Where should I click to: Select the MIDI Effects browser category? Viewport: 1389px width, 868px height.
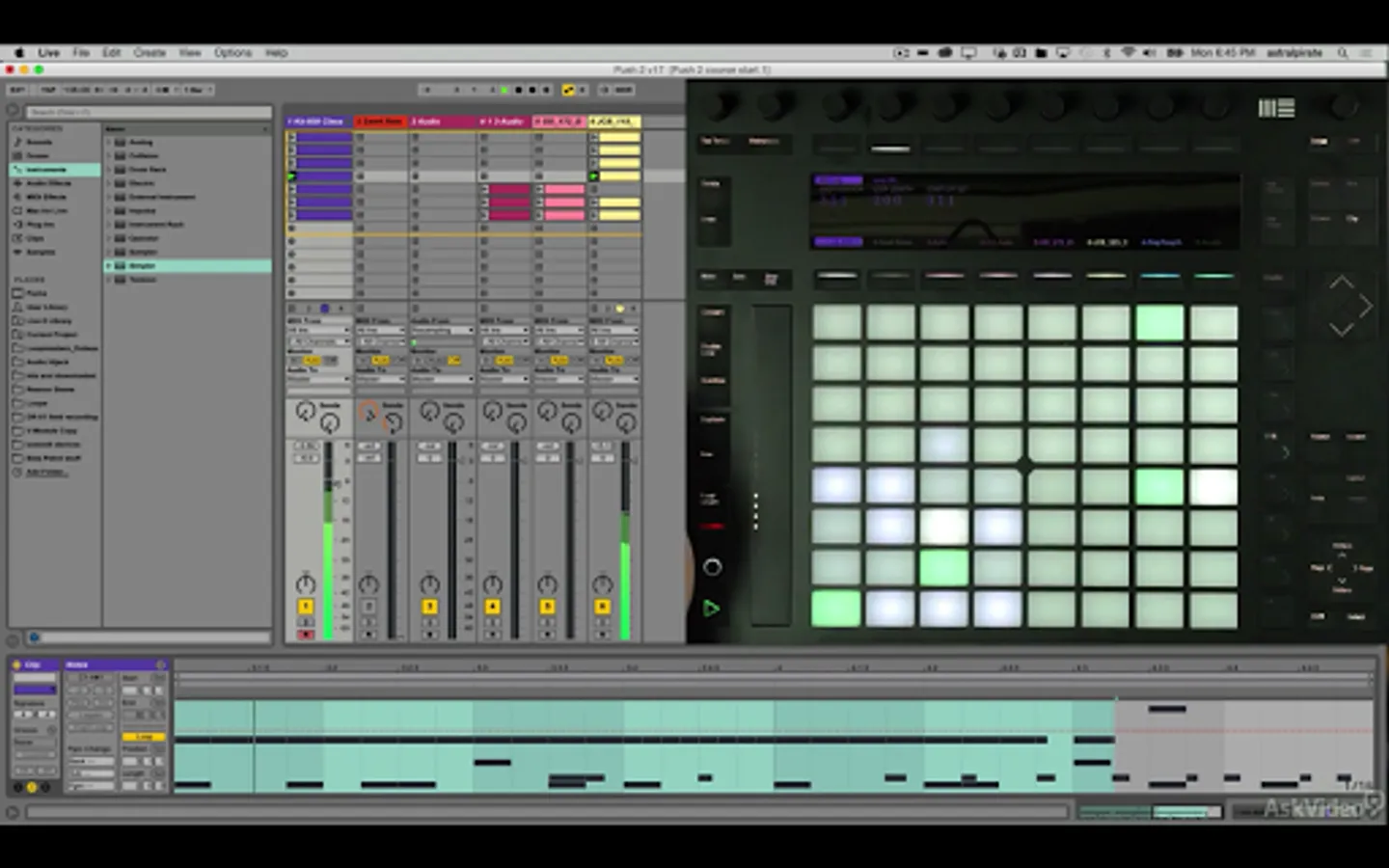click(x=47, y=197)
